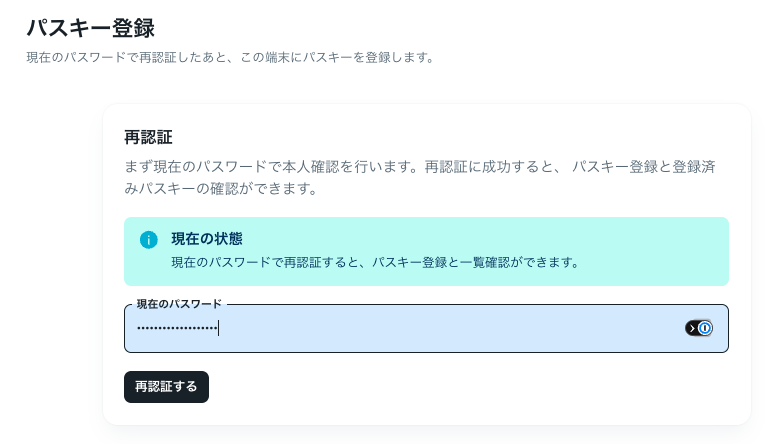
Task: Focus the 現在のパスワード input field
Action: [426, 328]
